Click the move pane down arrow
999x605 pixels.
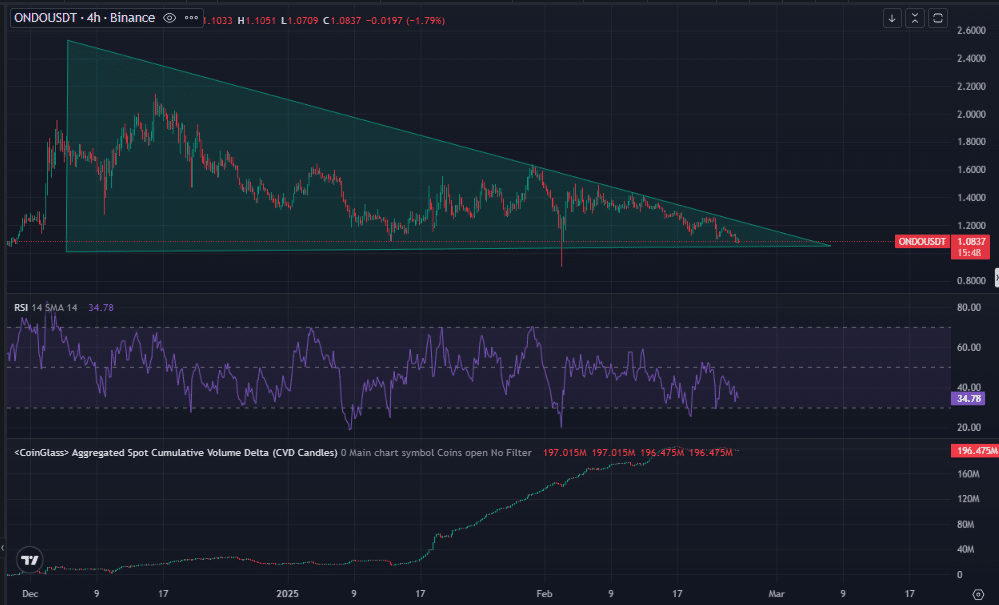tap(892, 18)
